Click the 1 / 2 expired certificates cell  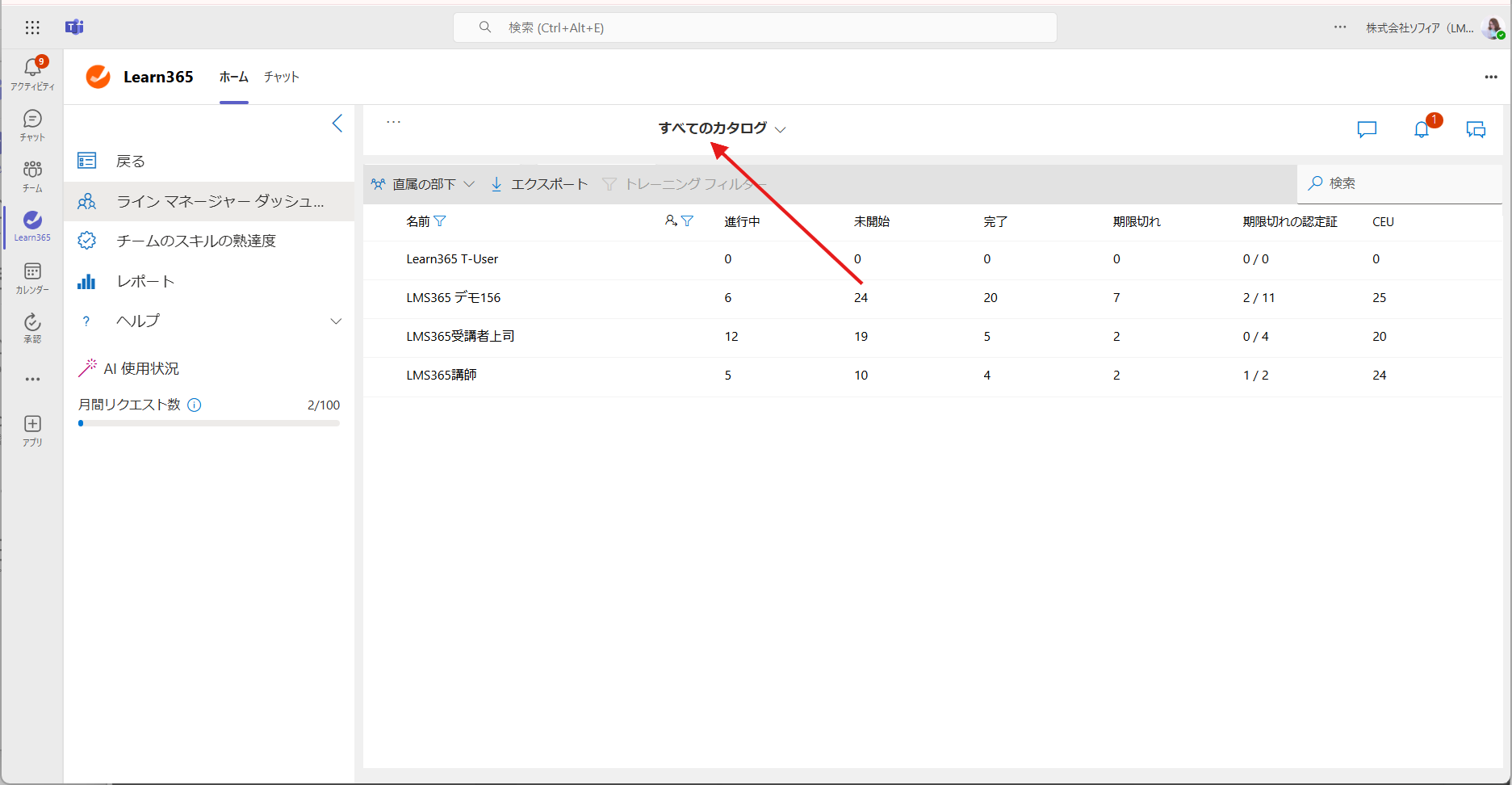tap(1255, 376)
